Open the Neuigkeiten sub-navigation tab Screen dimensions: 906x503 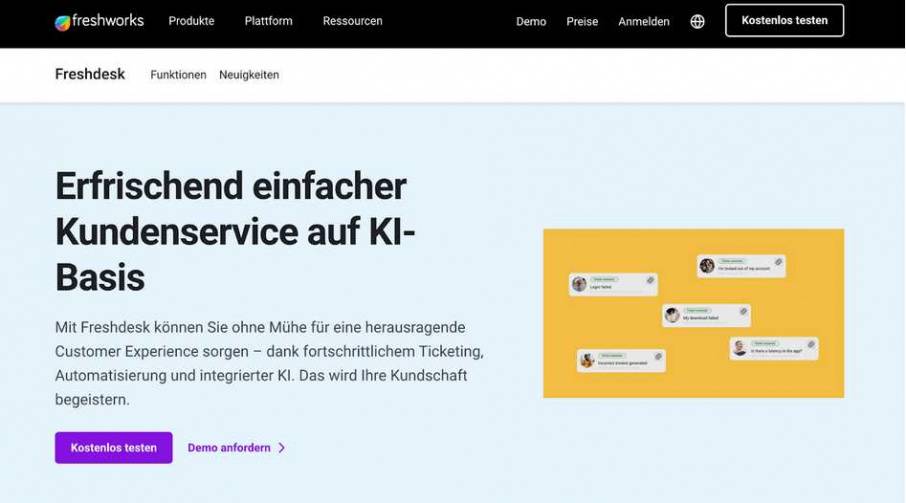(x=249, y=75)
